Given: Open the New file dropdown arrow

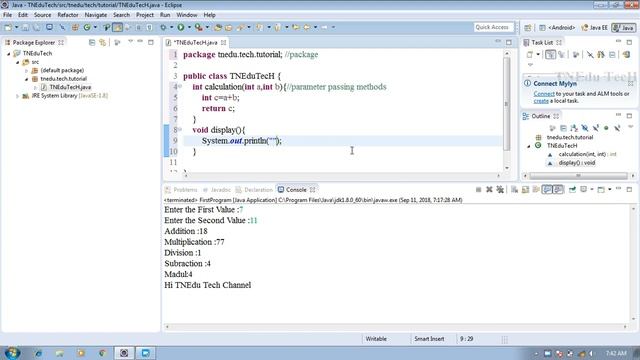Looking at the screenshot, I should point(16,27).
